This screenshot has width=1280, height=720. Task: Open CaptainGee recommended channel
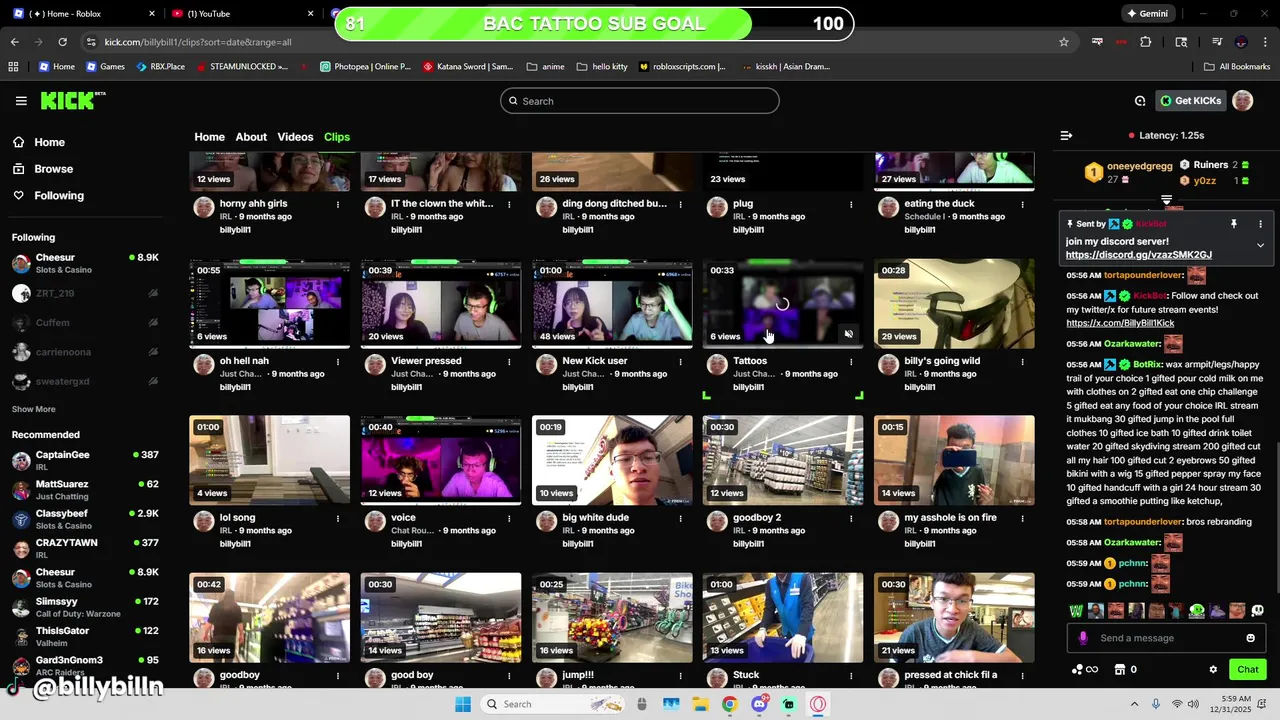pos(85,460)
